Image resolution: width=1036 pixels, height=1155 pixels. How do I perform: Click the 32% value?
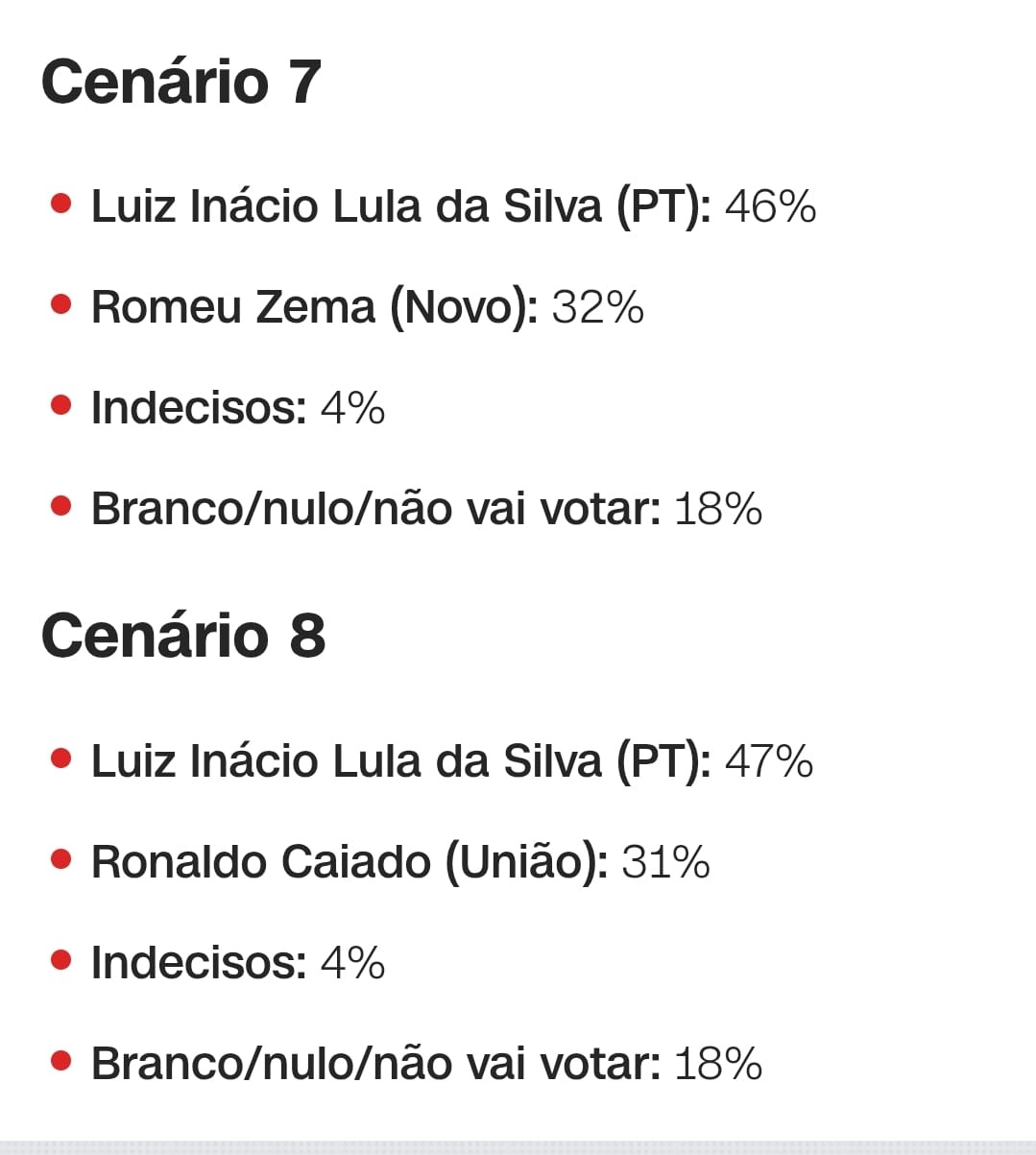[x=597, y=307]
